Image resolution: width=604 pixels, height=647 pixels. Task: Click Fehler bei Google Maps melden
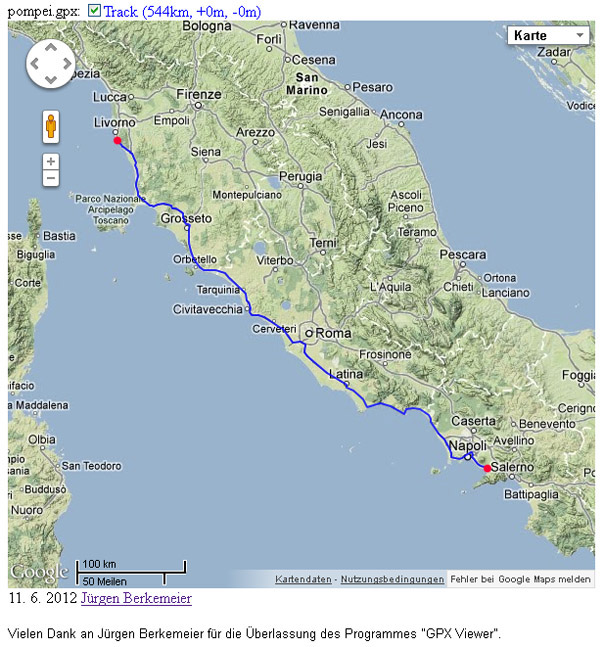tap(520, 579)
